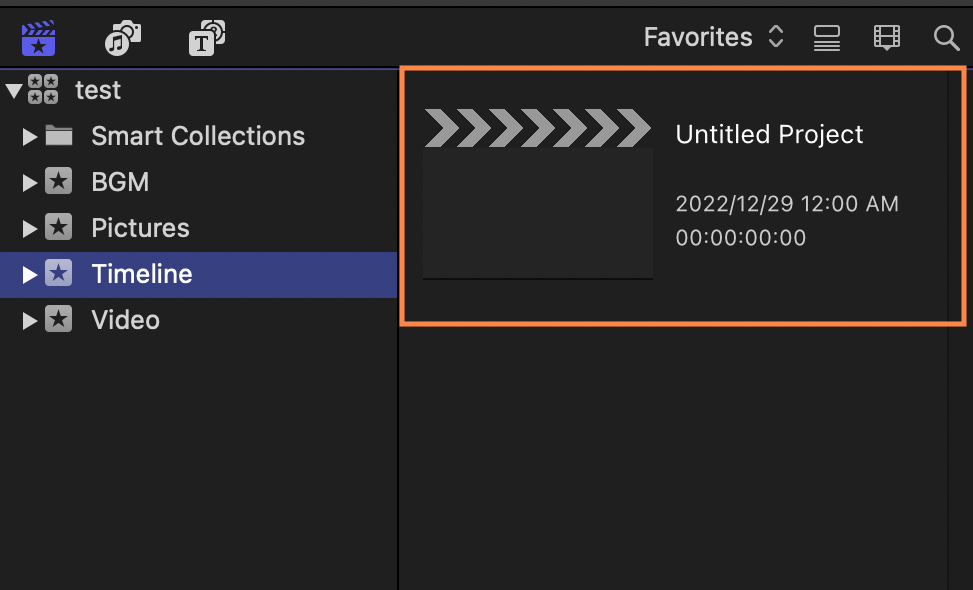Expand the Timeline event triangle
The image size is (973, 590).
click(29, 274)
